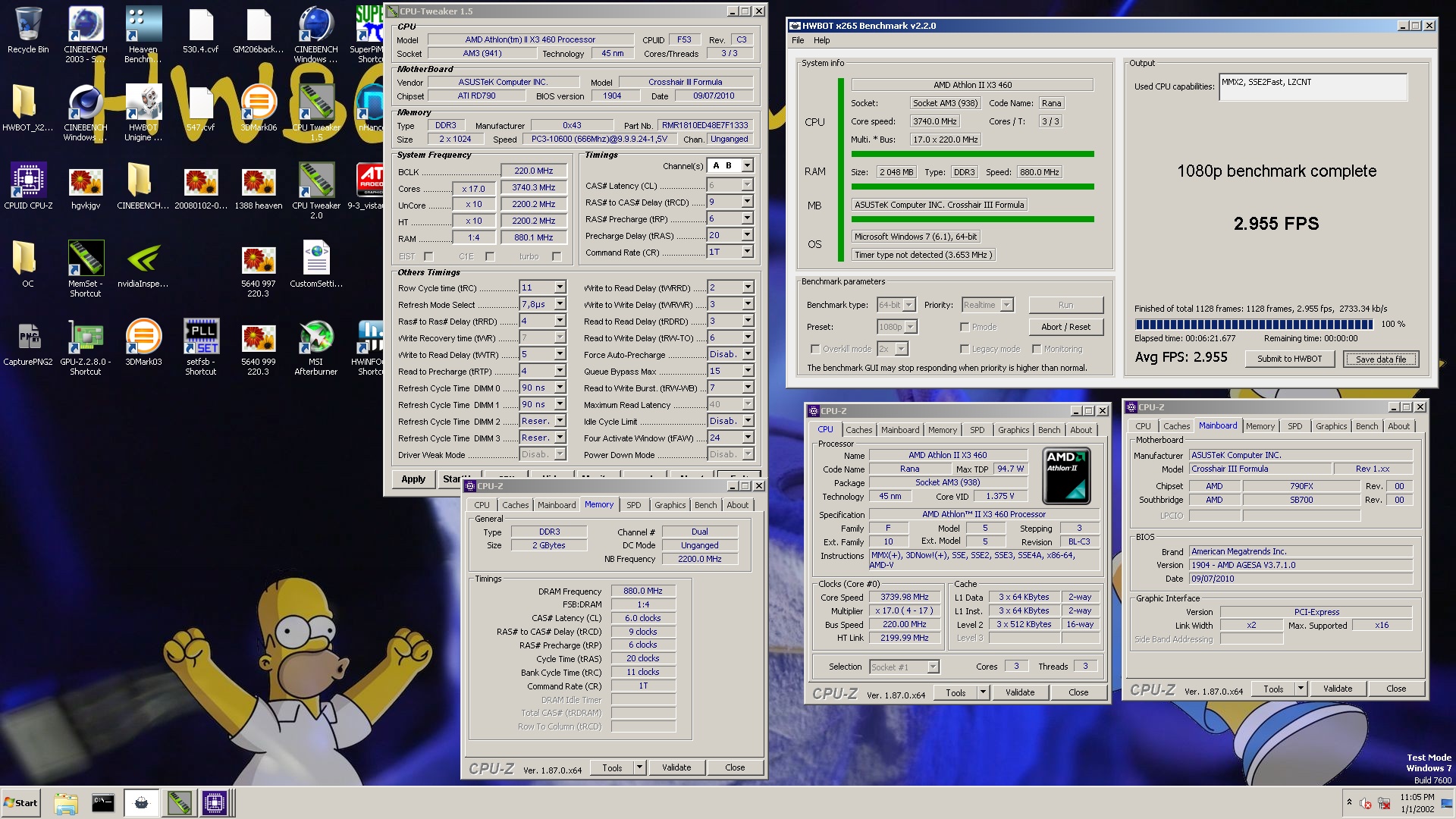Open the HWBOT_X2 folder icon

click(28, 108)
